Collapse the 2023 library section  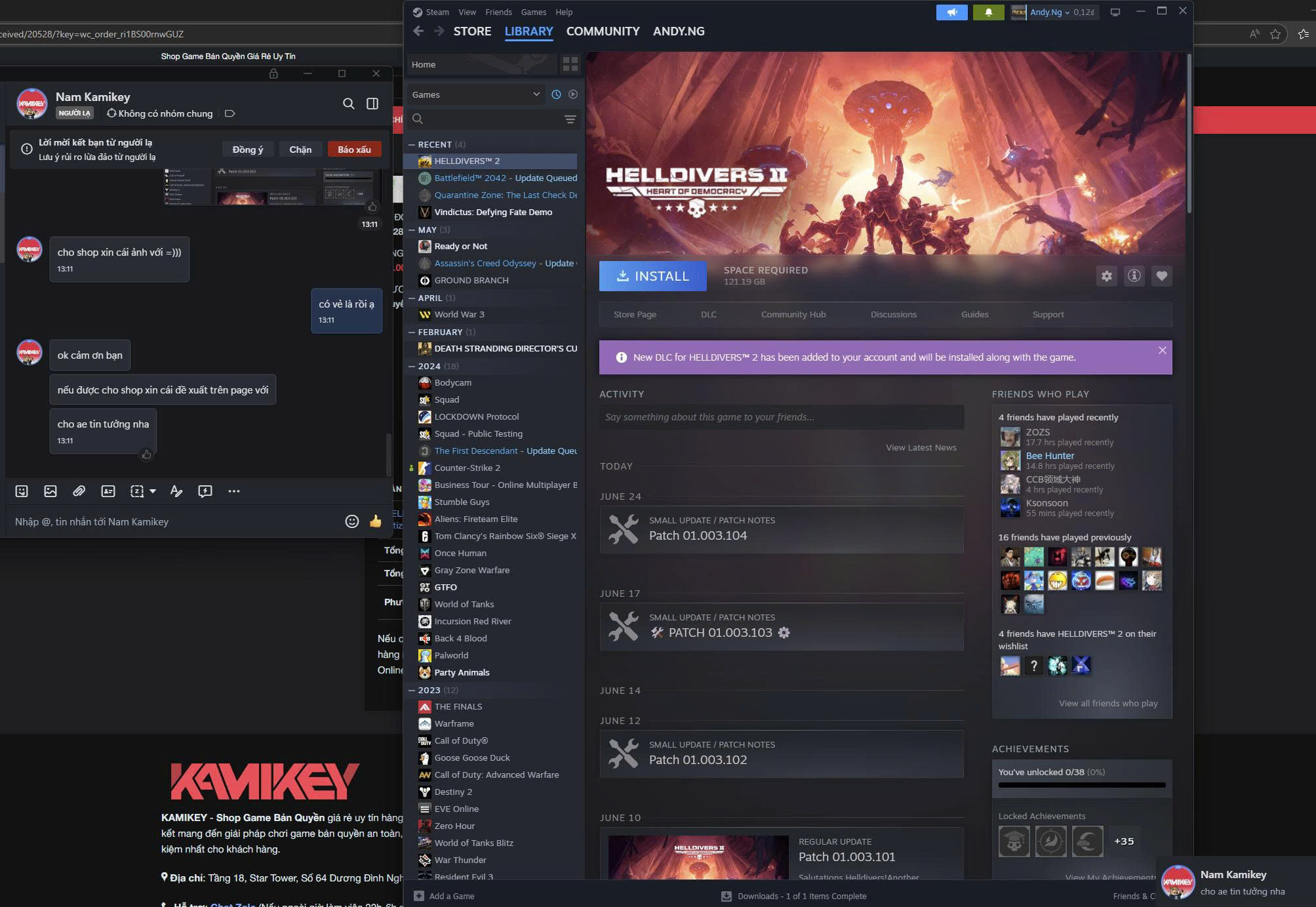click(x=412, y=690)
